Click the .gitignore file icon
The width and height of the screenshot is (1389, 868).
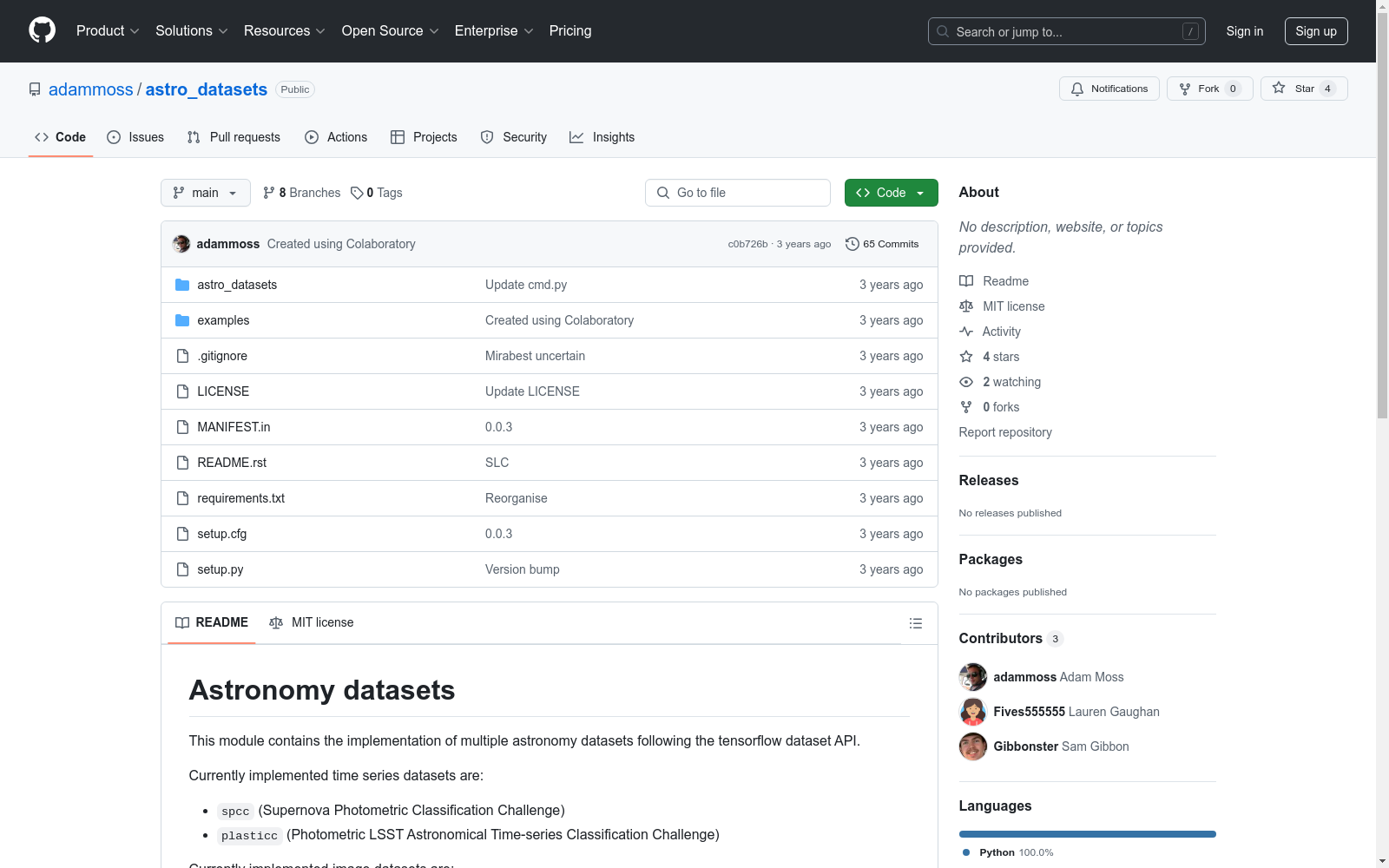182,356
